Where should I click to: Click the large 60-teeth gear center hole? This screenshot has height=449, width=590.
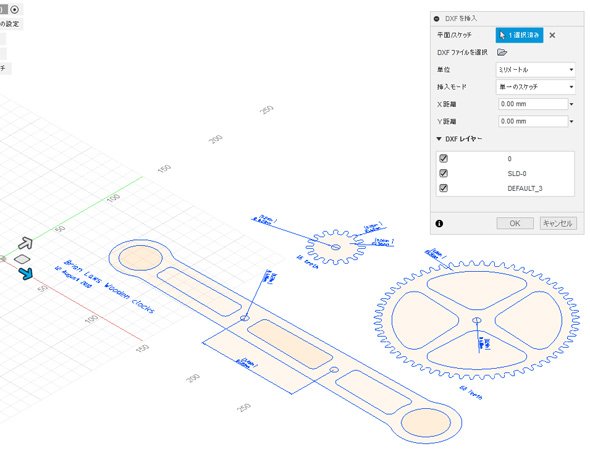coord(477,320)
